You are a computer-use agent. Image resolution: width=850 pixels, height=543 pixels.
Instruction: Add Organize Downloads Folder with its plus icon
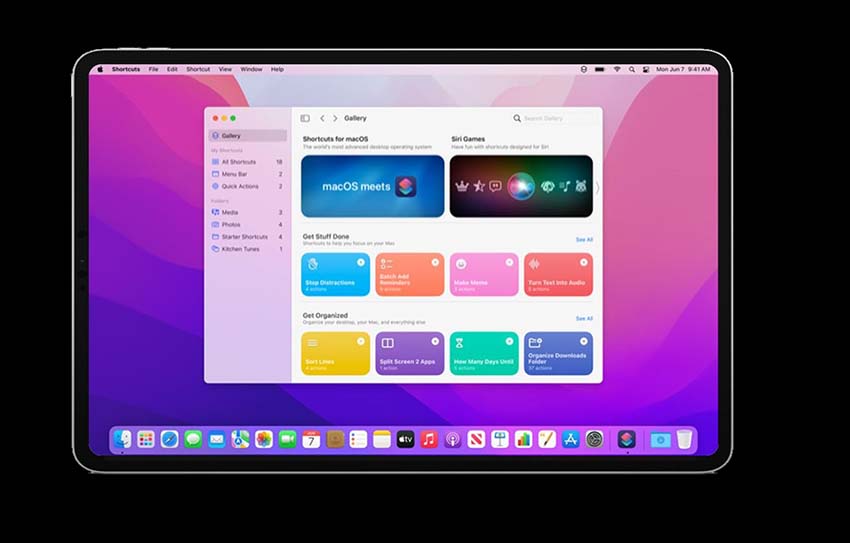point(583,341)
